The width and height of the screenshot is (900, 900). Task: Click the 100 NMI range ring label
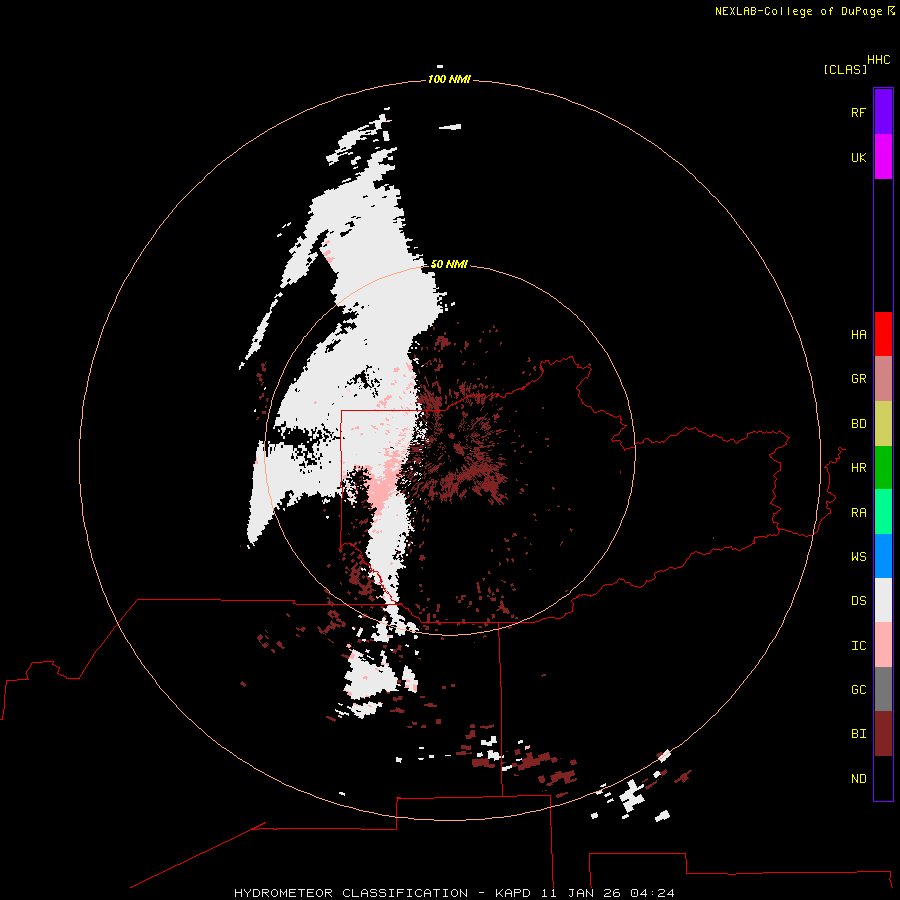[x=449, y=79]
